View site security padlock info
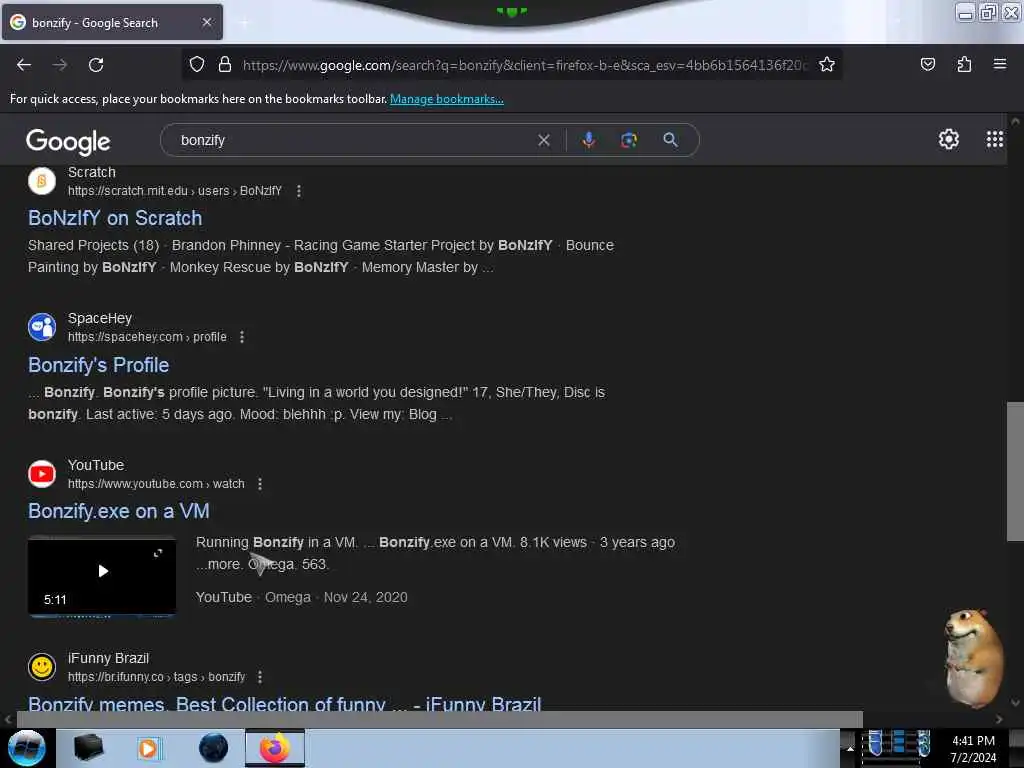 pos(225,64)
